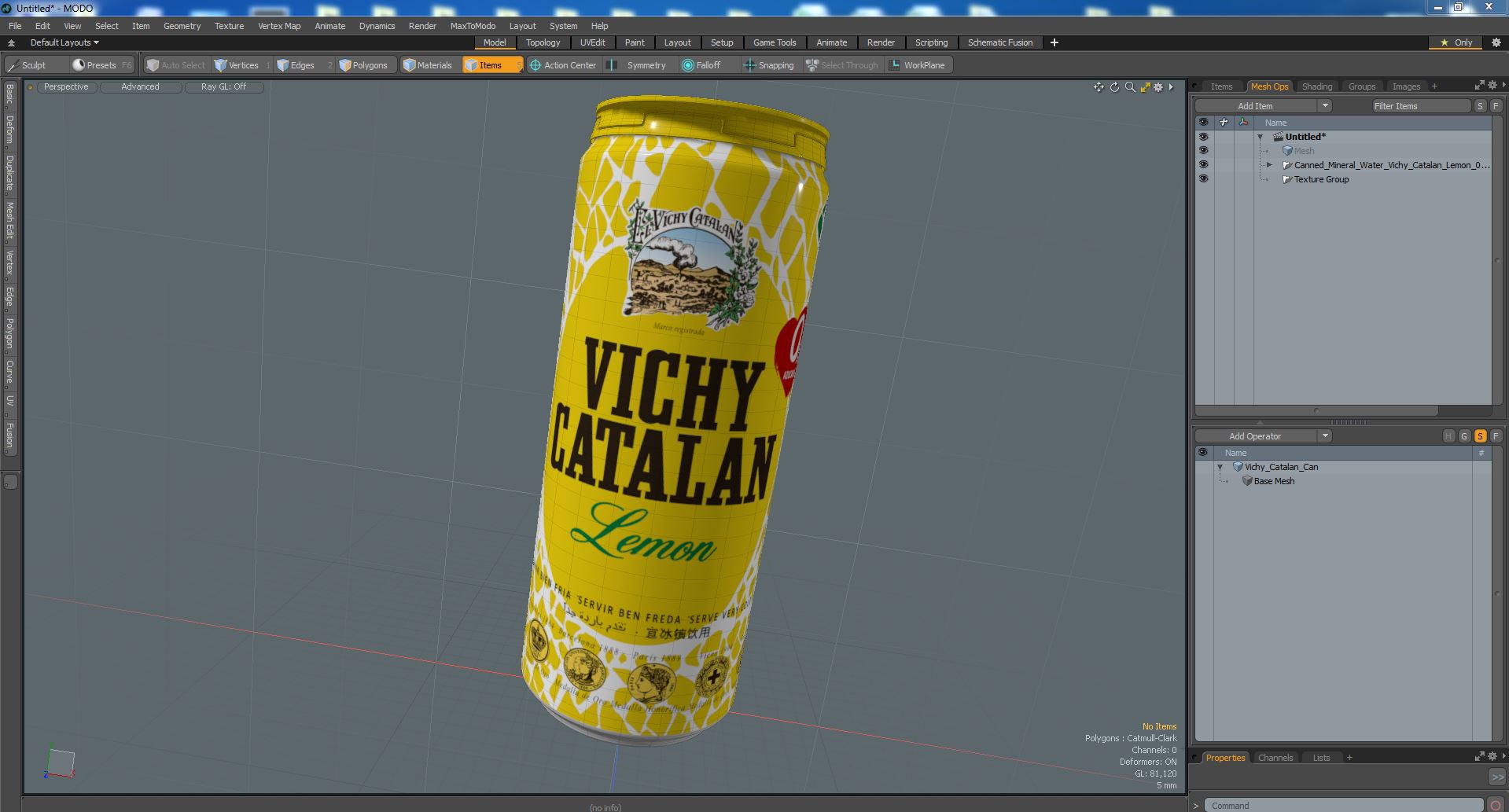Click the viewport axis orientation gizmo
The width and height of the screenshot is (1509, 812).
coord(60,763)
